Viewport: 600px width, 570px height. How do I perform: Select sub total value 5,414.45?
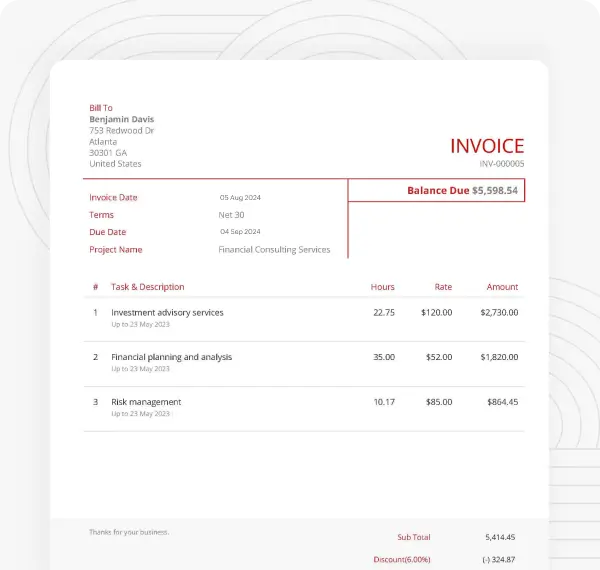tap(500, 537)
